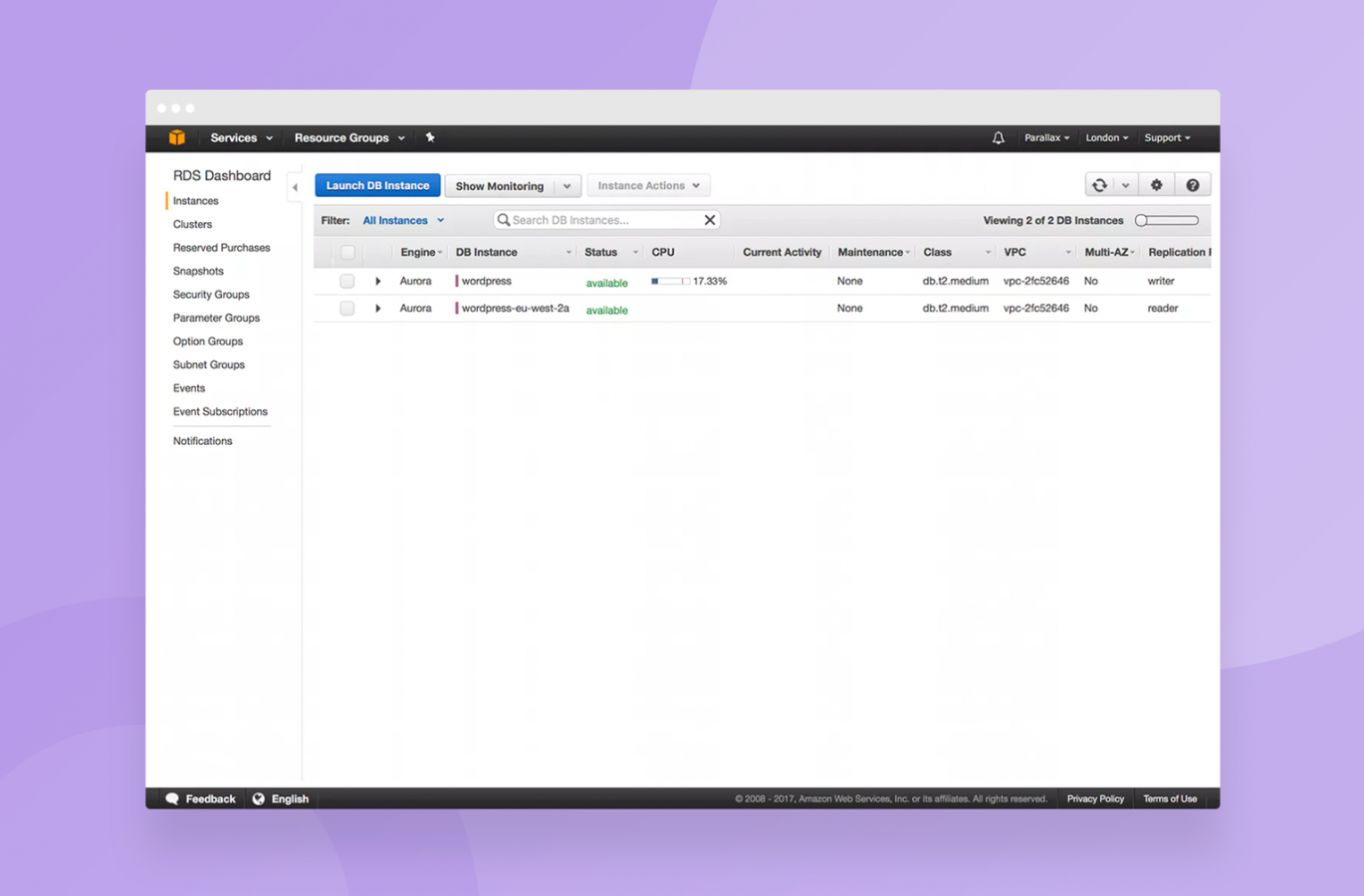Screen dimensions: 1364x896
Task: Click the Show Monitoring button
Action: [x=500, y=186]
